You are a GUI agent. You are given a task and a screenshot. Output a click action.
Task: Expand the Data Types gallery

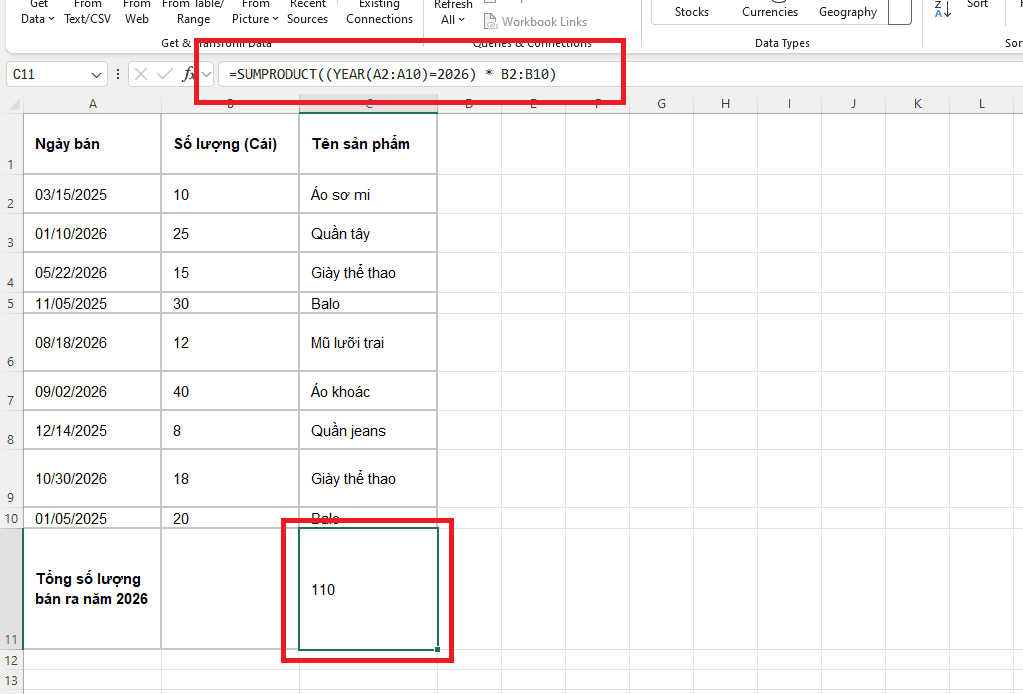[900, 12]
